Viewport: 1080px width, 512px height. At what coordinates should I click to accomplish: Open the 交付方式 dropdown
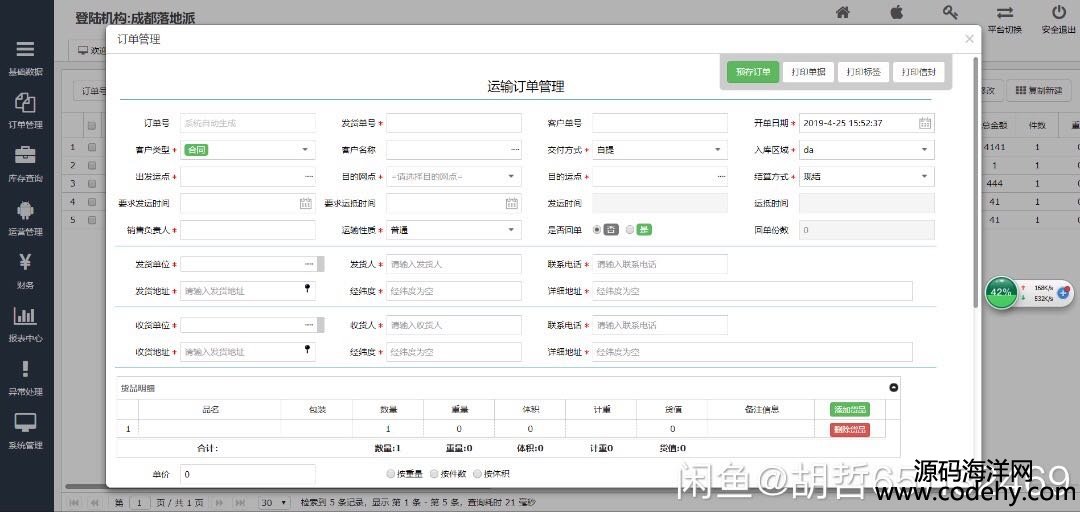pos(717,150)
